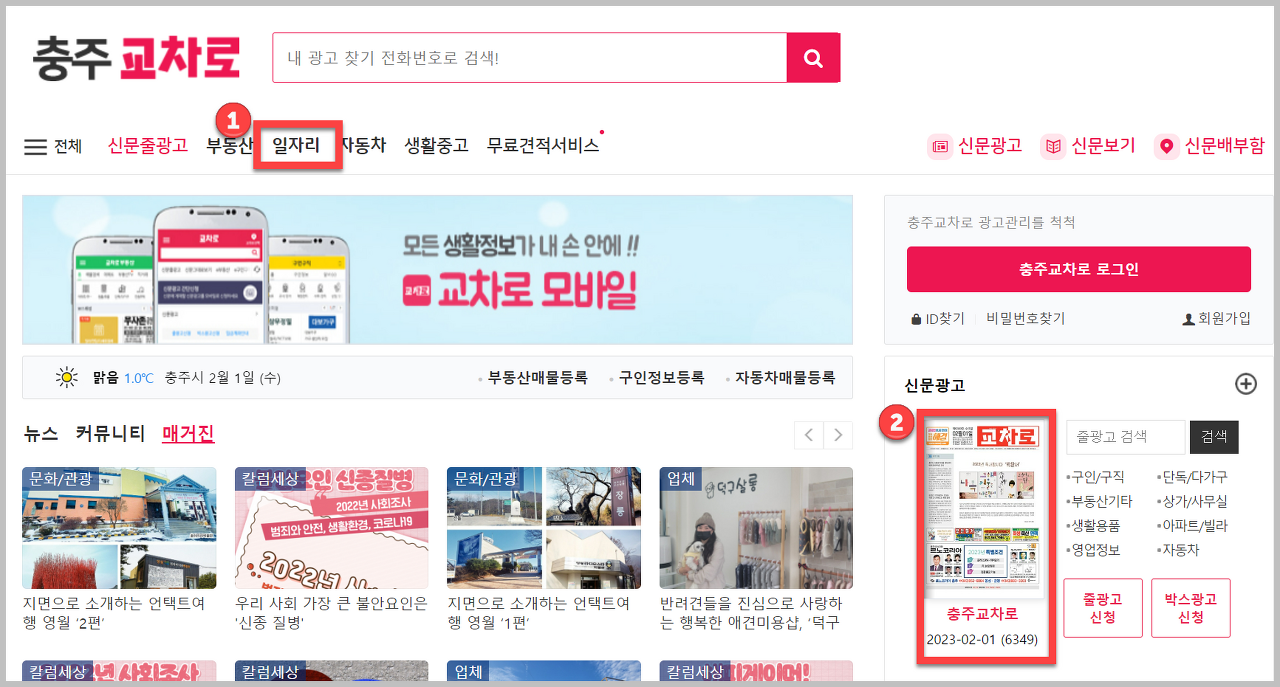Switch to the 뉴스 tab

click(x=41, y=434)
